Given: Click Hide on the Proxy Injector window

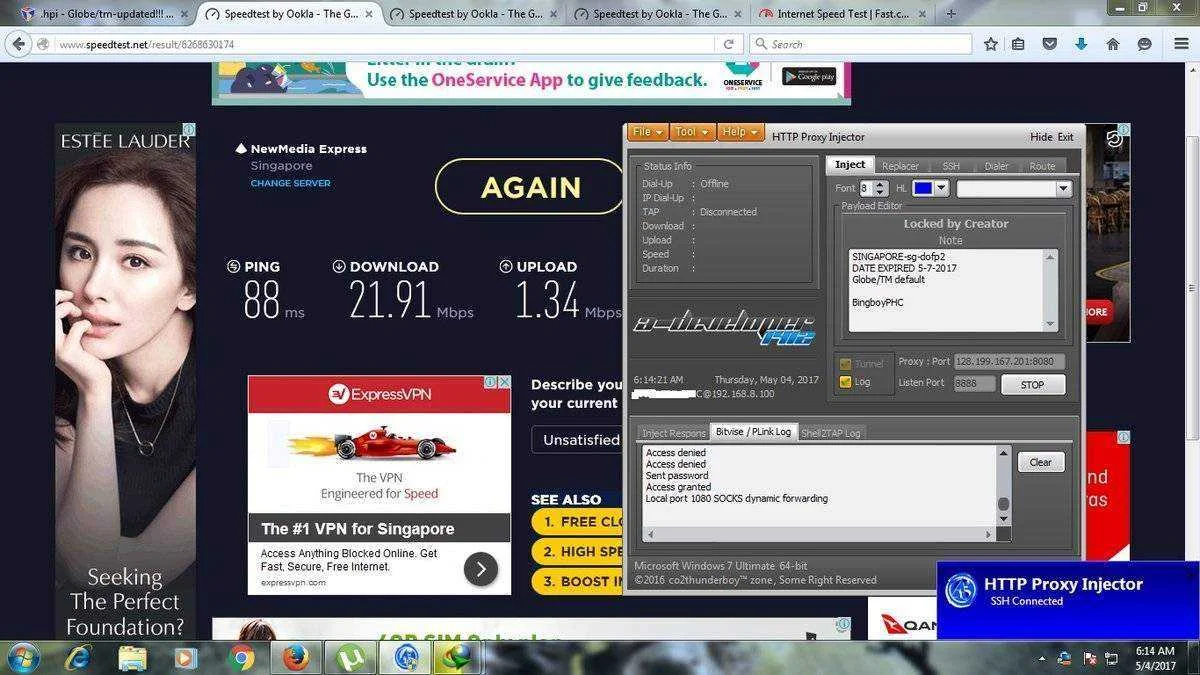Looking at the screenshot, I should point(1041,137).
